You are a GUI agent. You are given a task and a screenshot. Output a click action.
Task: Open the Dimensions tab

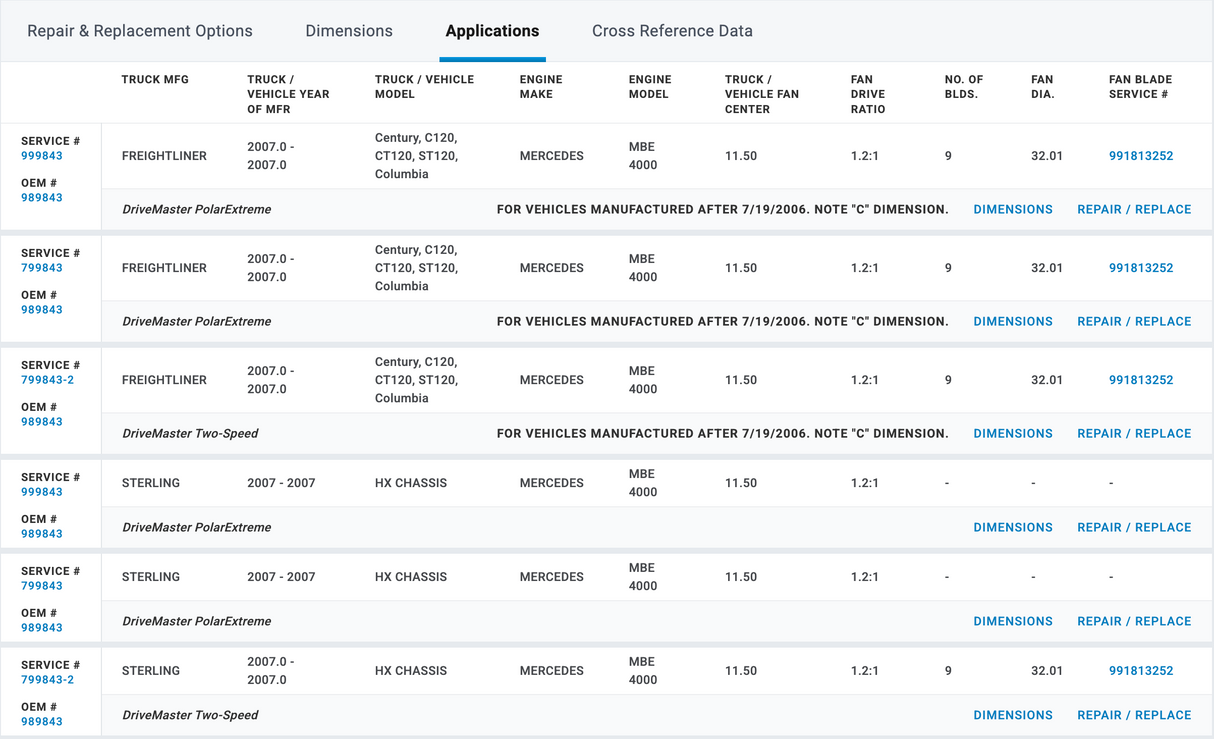point(349,31)
